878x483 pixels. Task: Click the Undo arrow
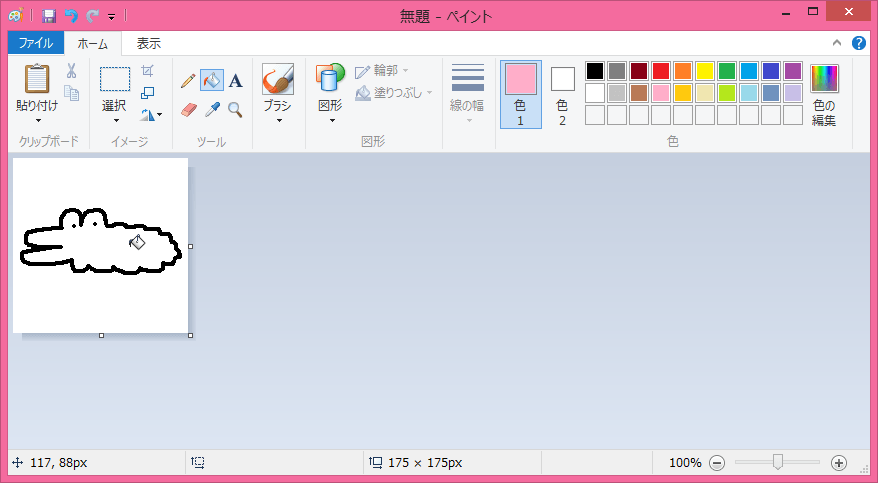71,16
